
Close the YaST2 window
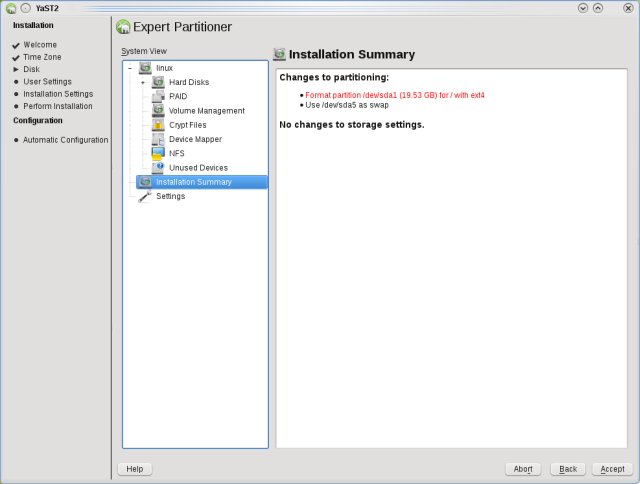pos(628,8)
